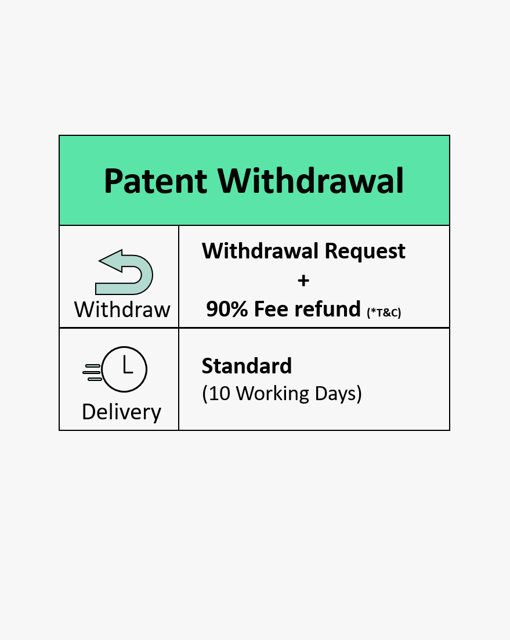Select the Standard delivery option text
The width and height of the screenshot is (510, 640).
pos(247,366)
